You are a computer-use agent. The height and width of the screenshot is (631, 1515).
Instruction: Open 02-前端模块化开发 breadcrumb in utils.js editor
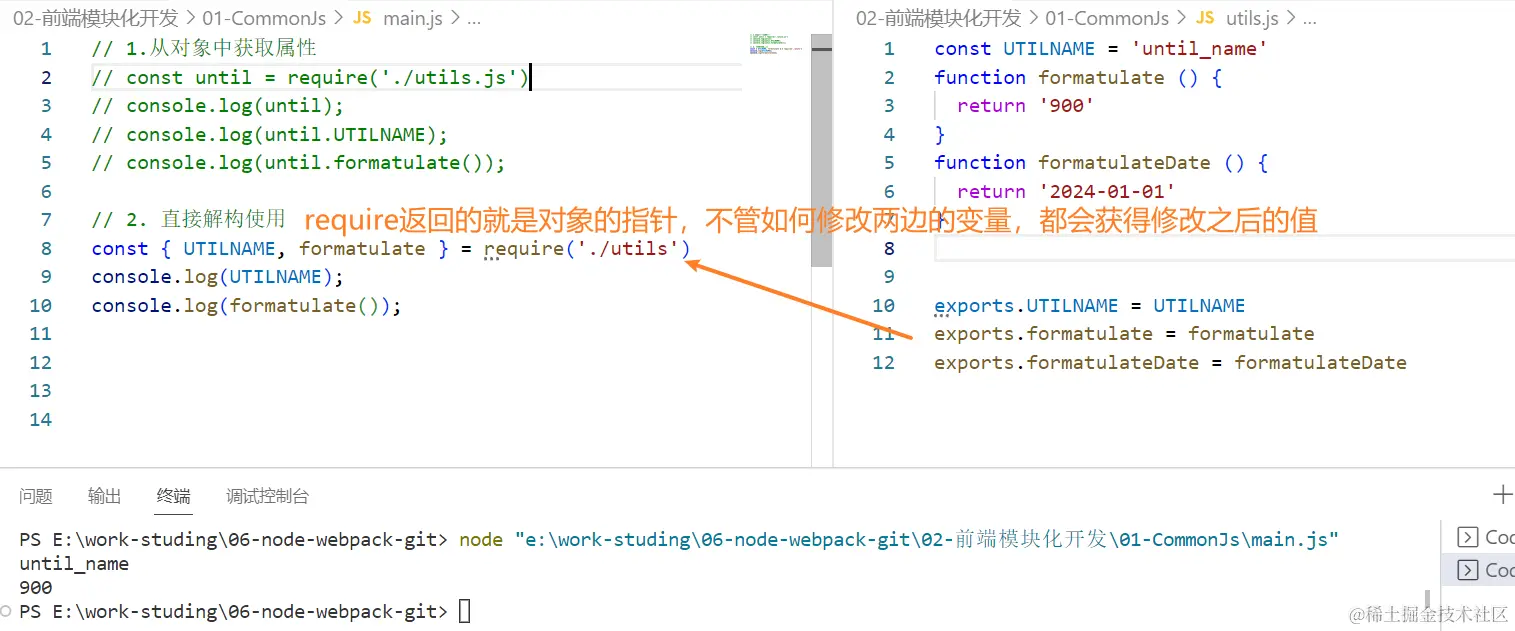click(939, 18)
